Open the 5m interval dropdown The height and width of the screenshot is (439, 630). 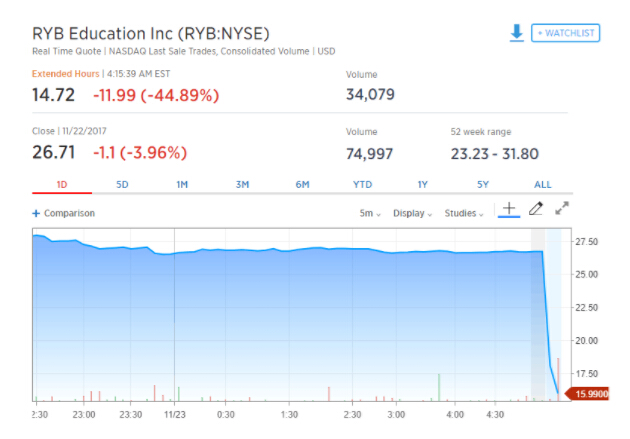coord(370,213)
